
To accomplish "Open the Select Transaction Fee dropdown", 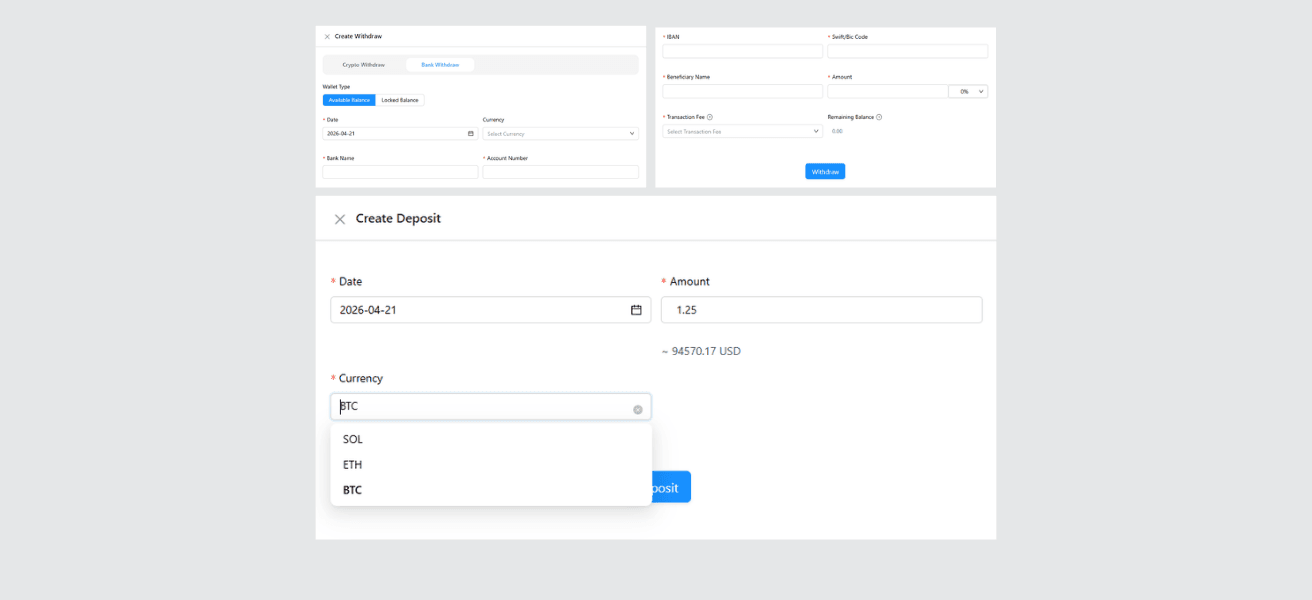I will 742,130.
